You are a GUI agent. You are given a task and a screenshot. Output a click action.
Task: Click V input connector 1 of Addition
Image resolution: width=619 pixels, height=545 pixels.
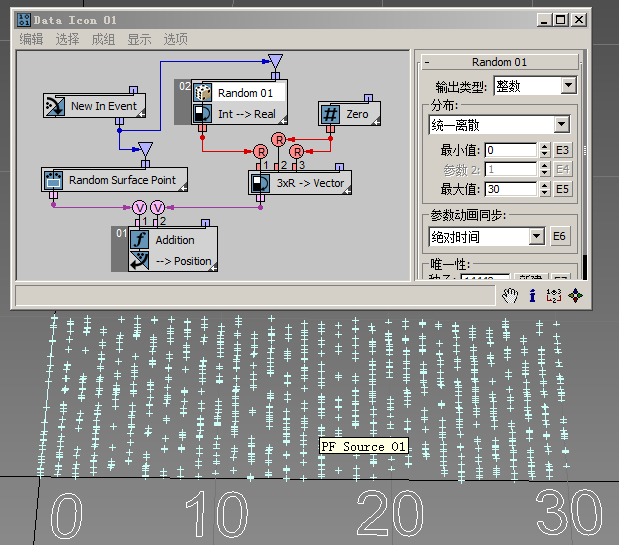pyautogui.click(x=139, y=208)
